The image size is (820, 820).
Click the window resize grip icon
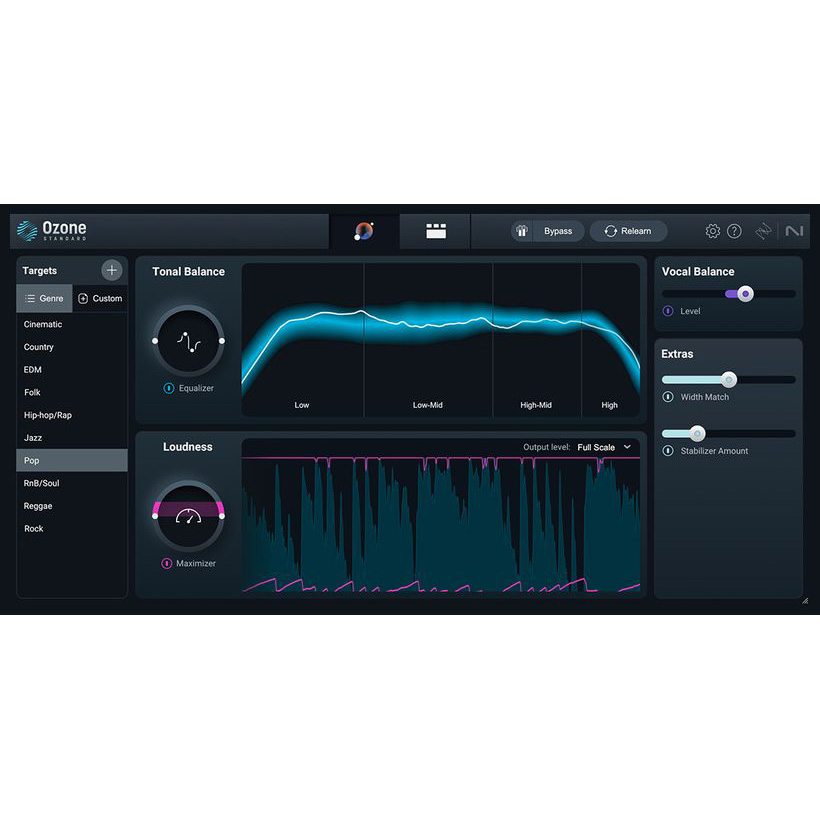coord(805,601)
